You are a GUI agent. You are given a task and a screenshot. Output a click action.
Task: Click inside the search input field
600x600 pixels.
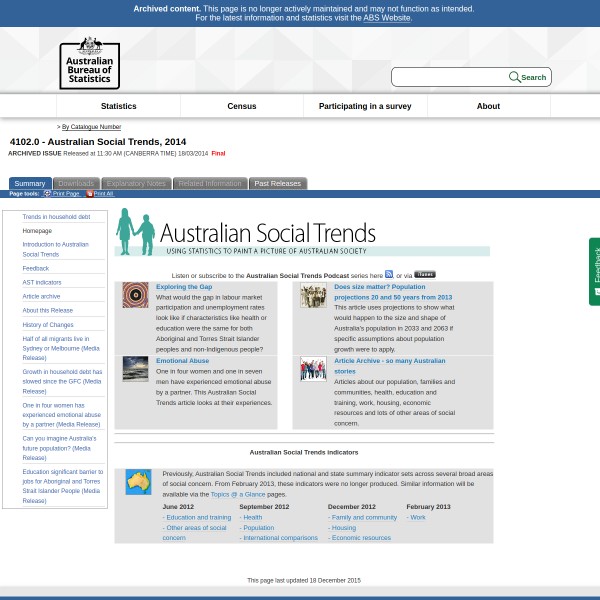tap(450, 77)
